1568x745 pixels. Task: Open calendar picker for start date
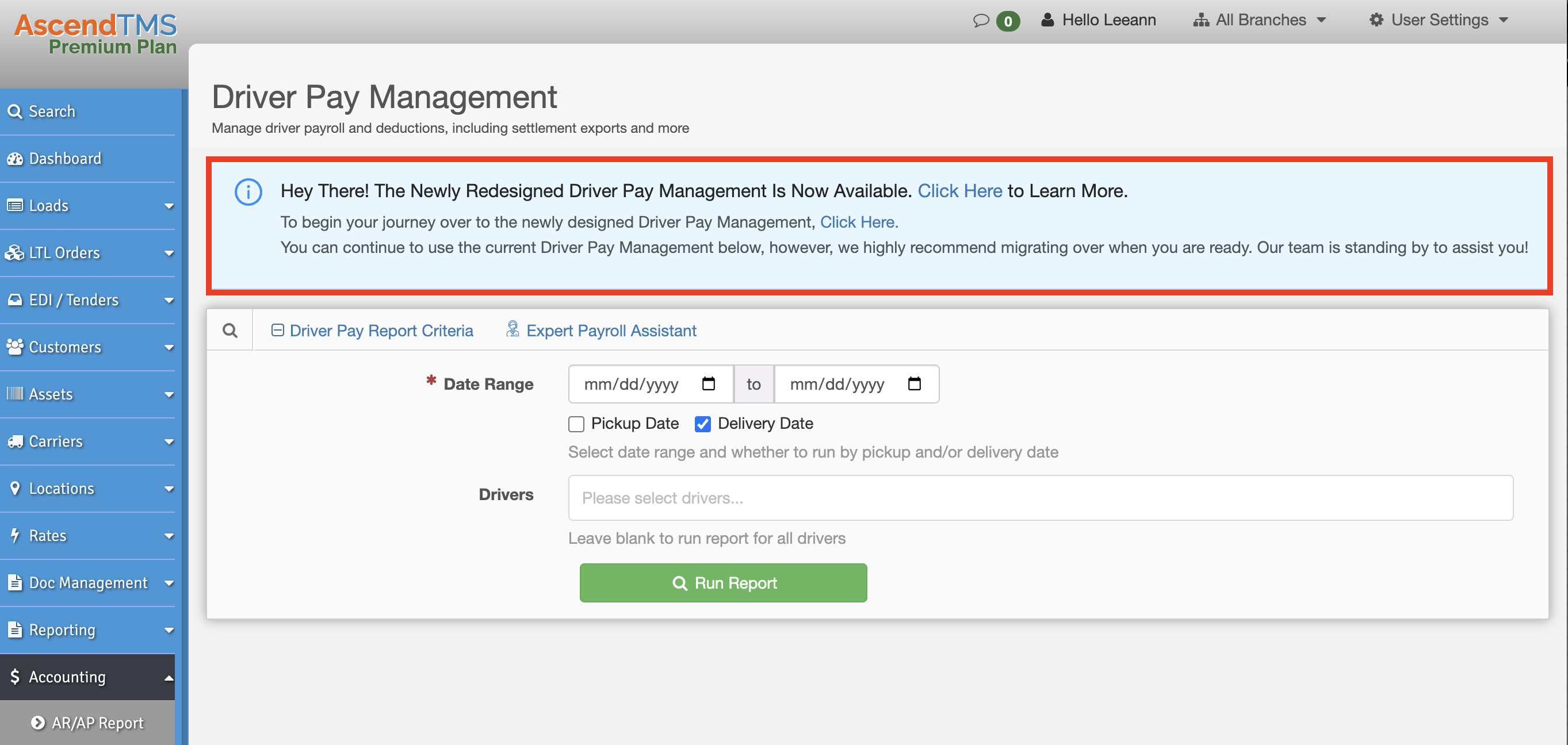[x=708, y=384]
